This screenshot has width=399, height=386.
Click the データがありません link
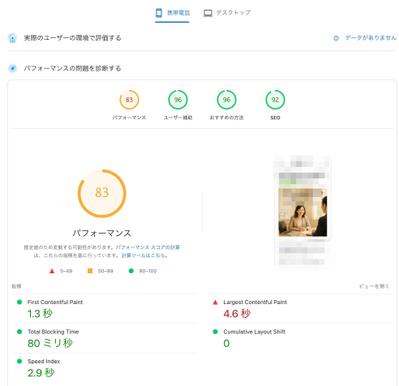point(370,38)
